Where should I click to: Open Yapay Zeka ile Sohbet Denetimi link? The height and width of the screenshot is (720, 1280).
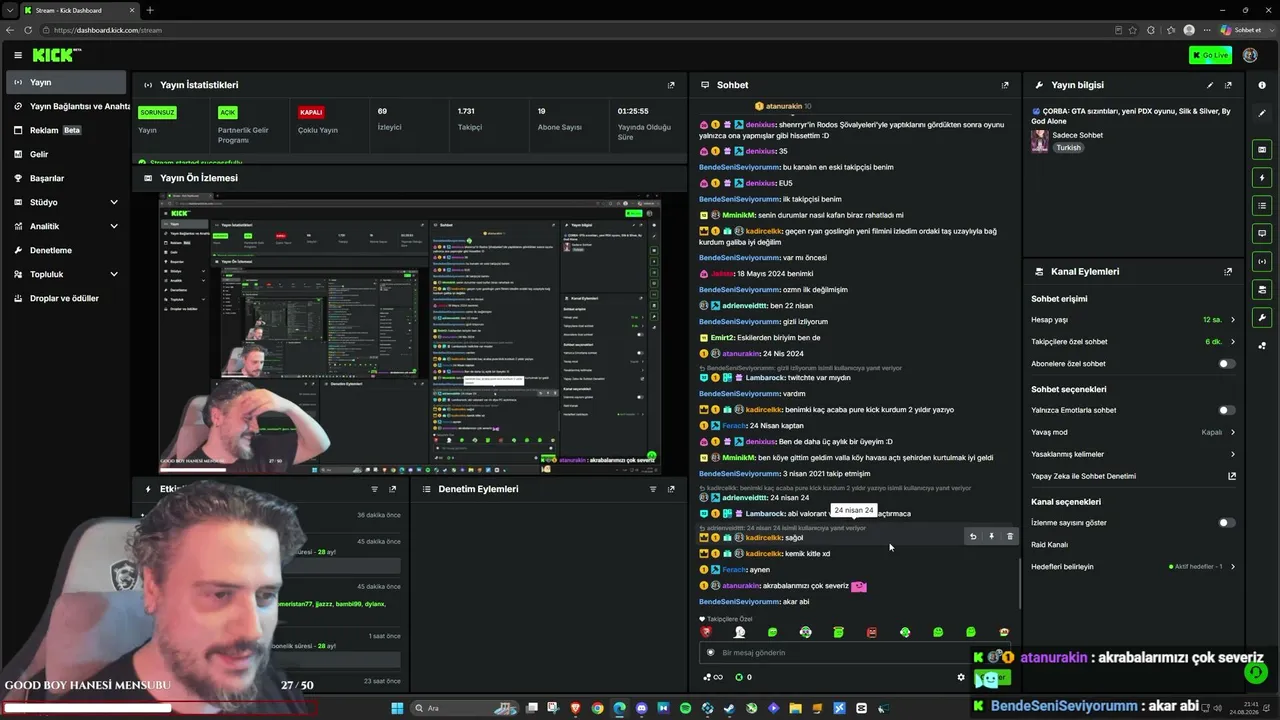coord(1232,476)
